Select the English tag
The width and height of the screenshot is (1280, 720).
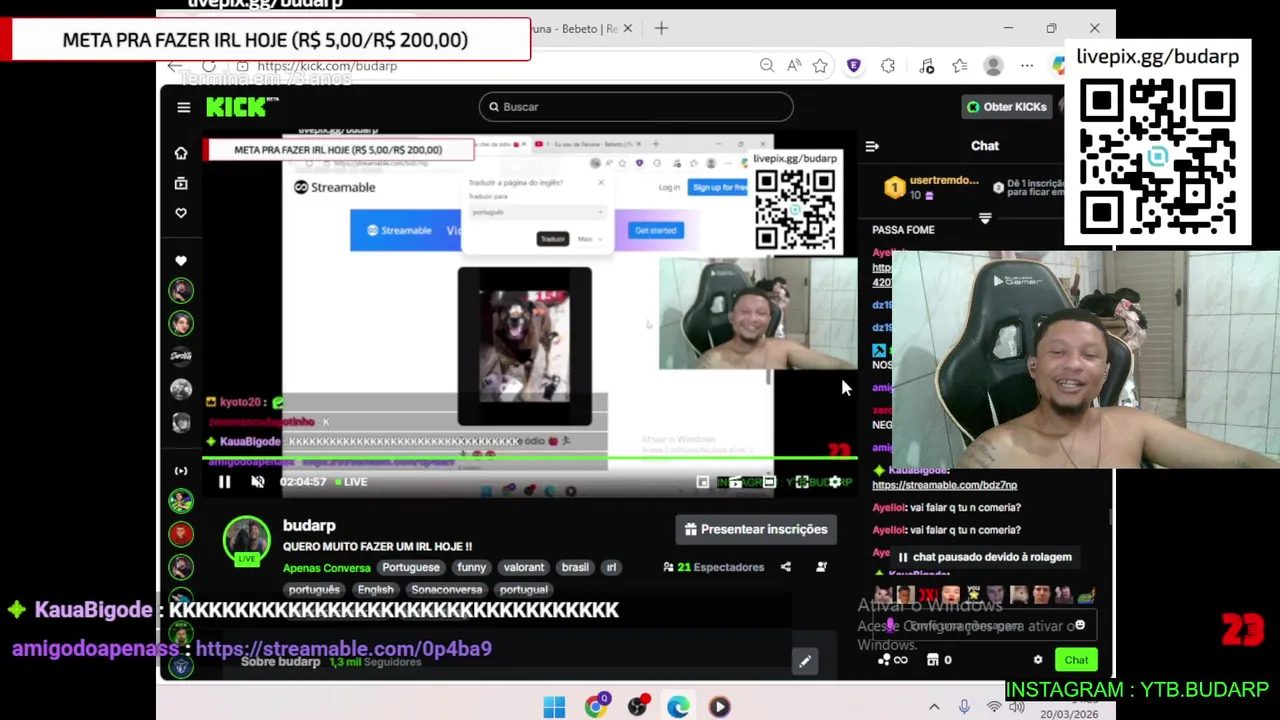375,590
